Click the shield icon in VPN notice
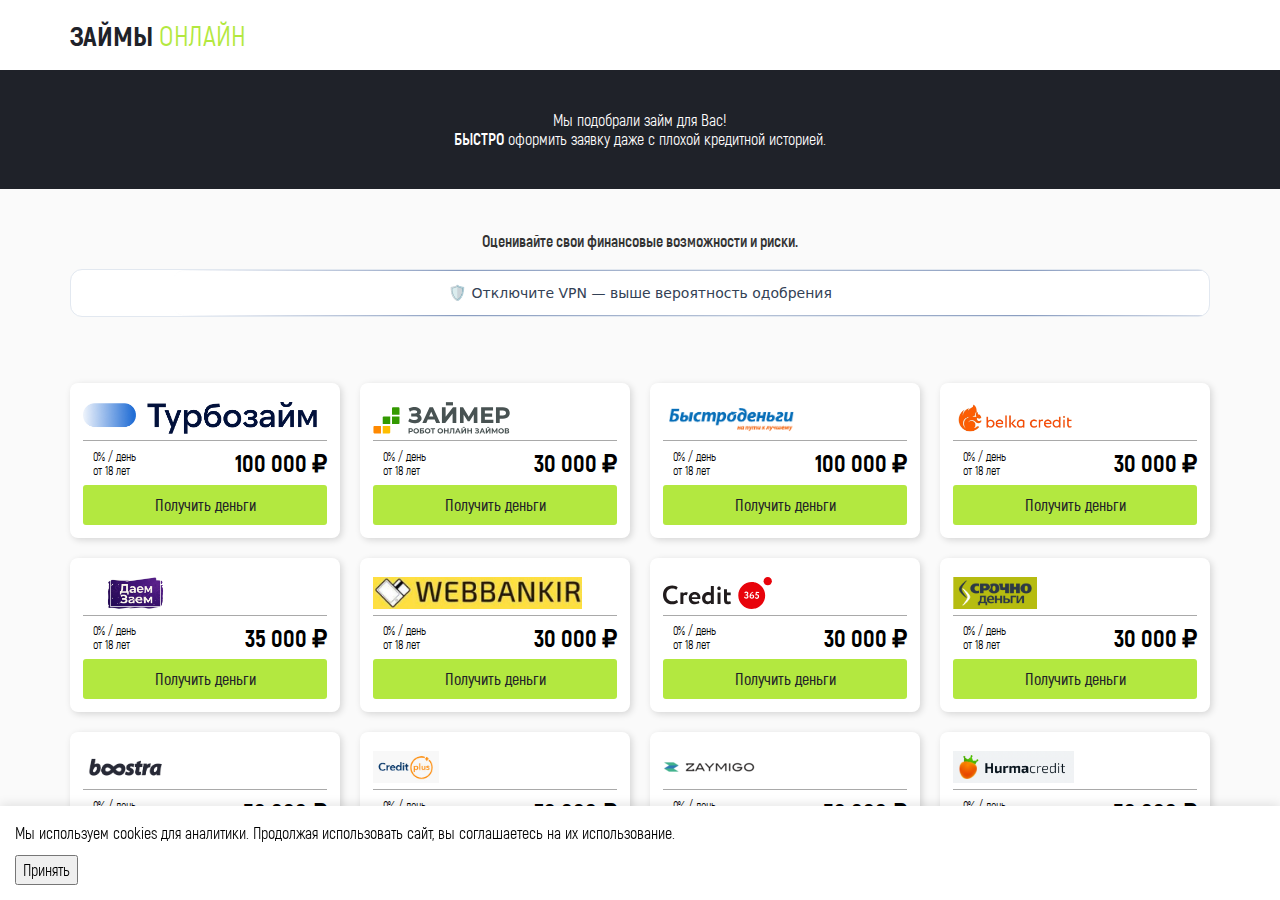The image size is (1280, 900). point(457,293)
